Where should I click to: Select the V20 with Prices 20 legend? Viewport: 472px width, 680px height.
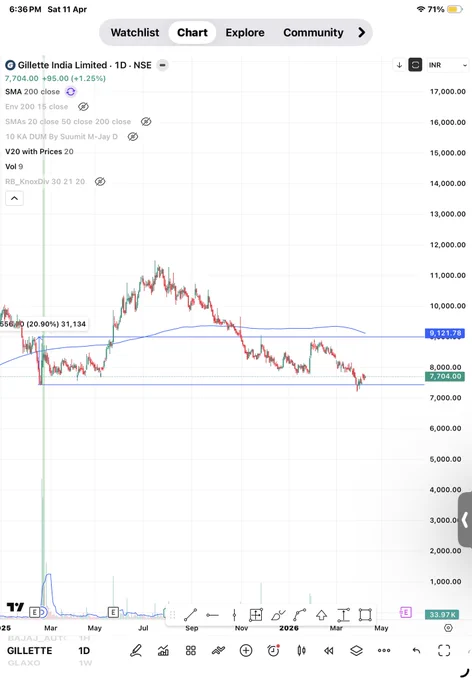(x=39, y=151)
